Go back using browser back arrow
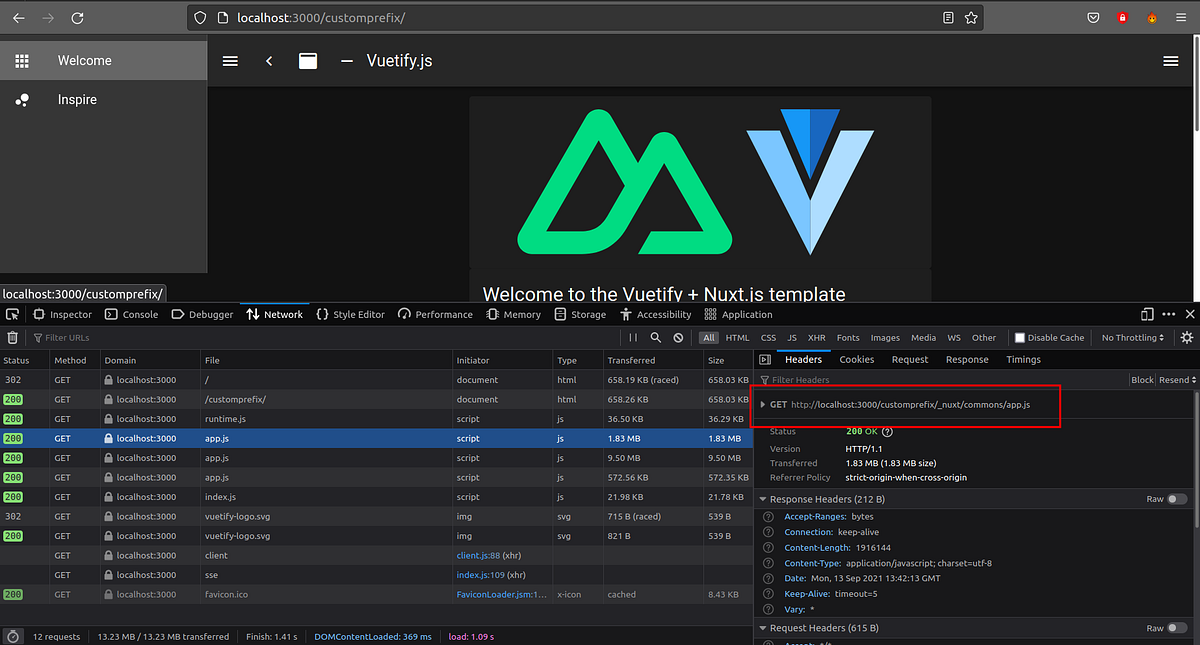This screenshot has width=1200, height=645. (19, 18)
